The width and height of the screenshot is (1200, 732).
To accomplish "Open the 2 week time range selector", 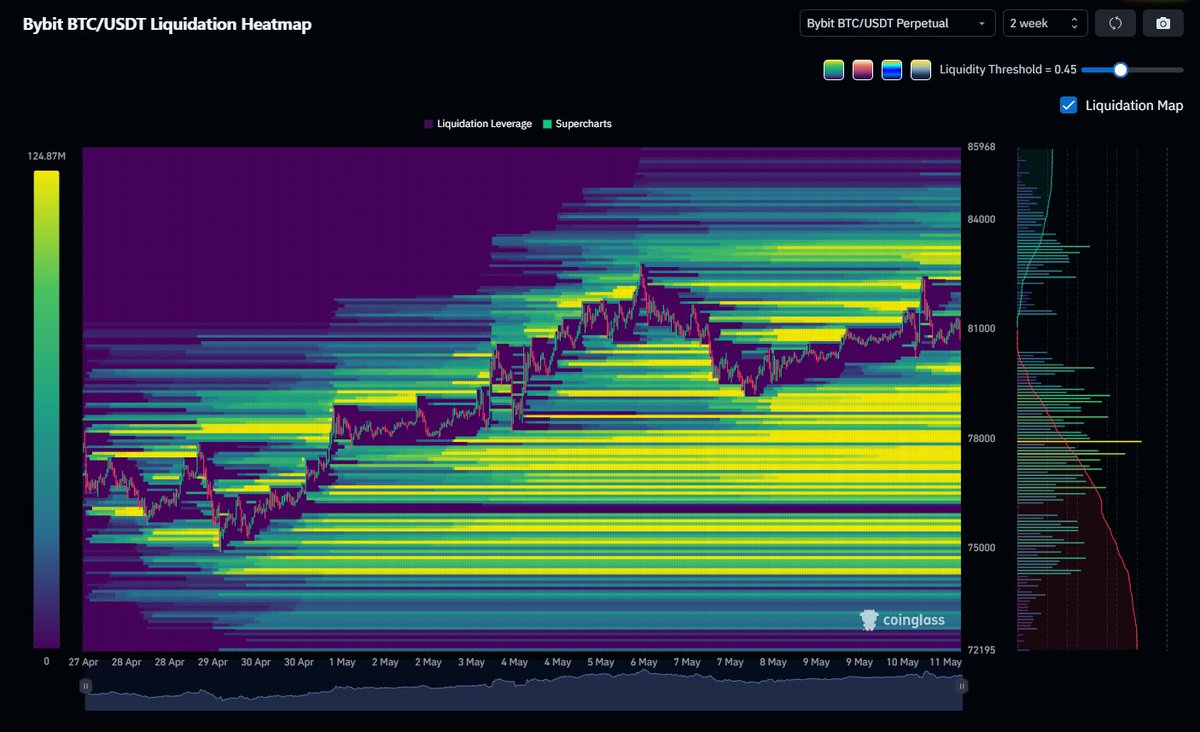I will click(x=1045, y=23).
